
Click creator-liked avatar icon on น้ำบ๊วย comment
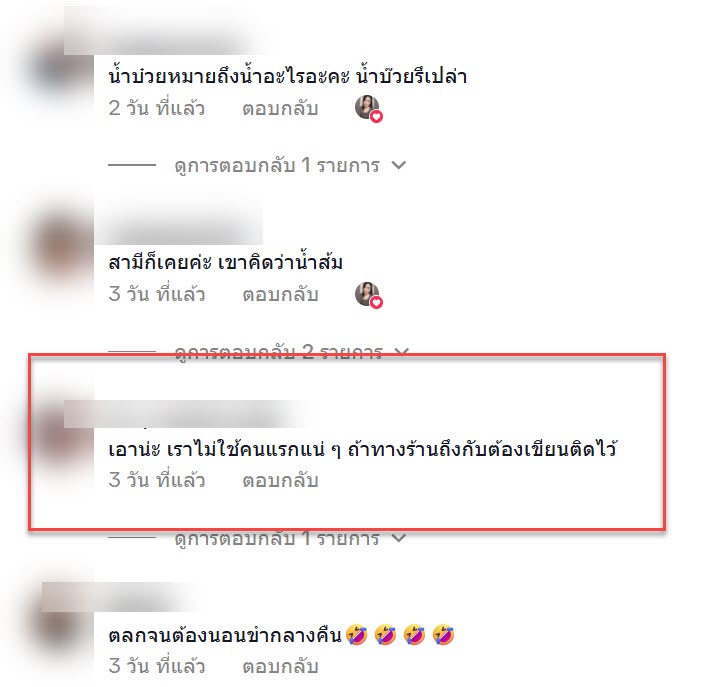(x=369, y=108)
